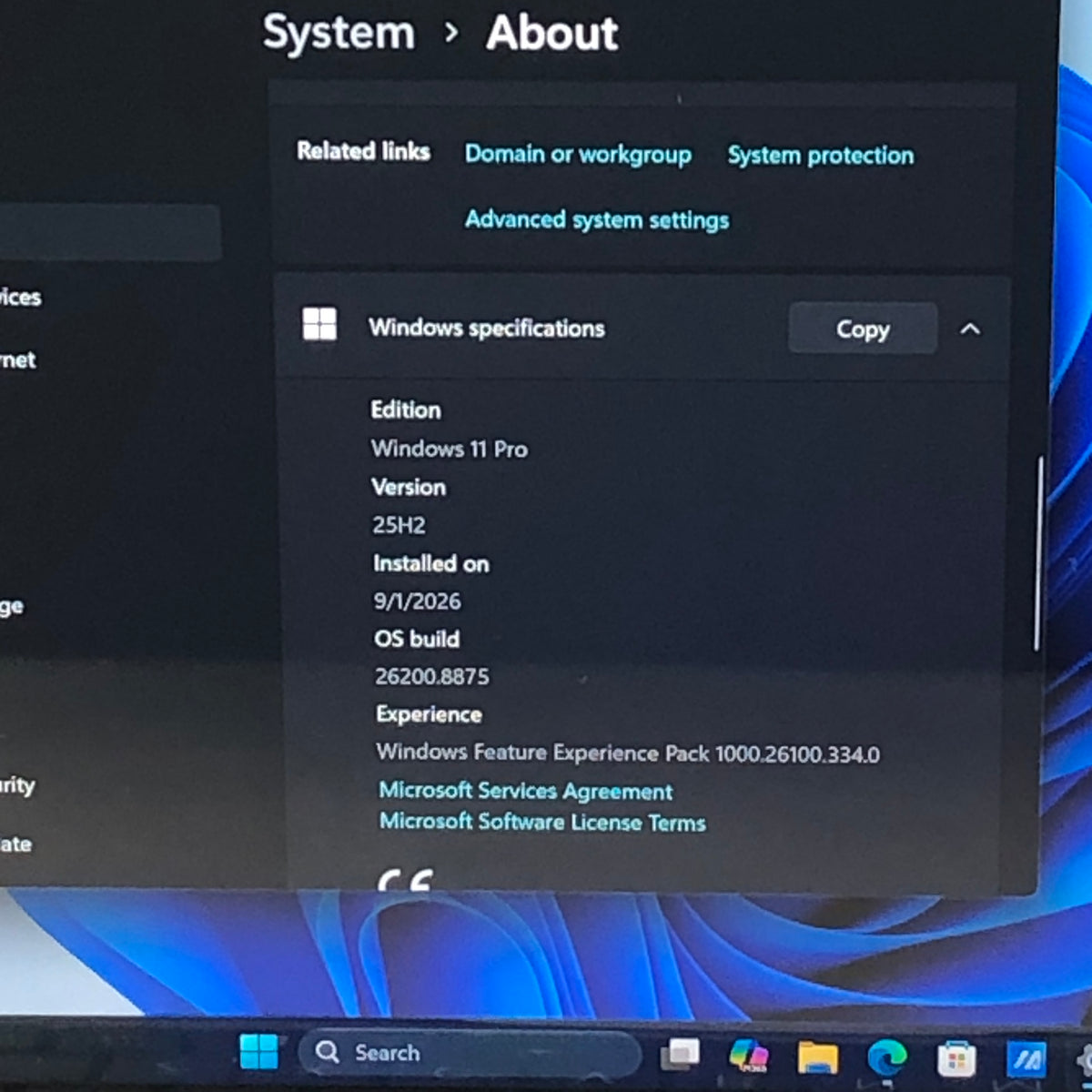Select Windows Feature Experience Pack text
The width and height of the screenshot is (1092, 1092).
click(628, 753)
